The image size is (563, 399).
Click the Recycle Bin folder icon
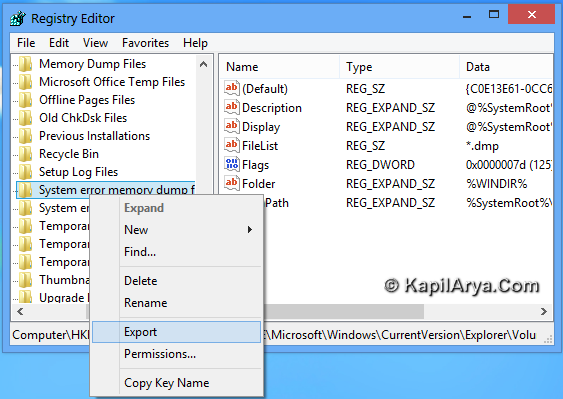pos(26,154)
